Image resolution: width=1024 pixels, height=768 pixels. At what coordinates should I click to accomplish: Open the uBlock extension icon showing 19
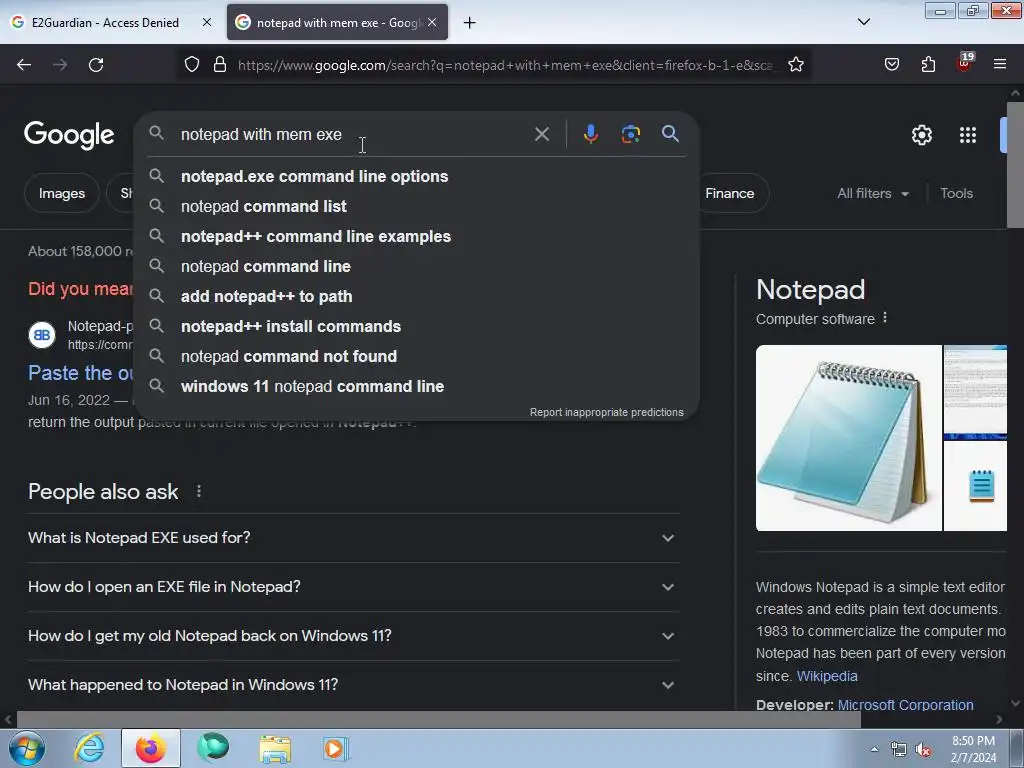click(x=965, y=63)
